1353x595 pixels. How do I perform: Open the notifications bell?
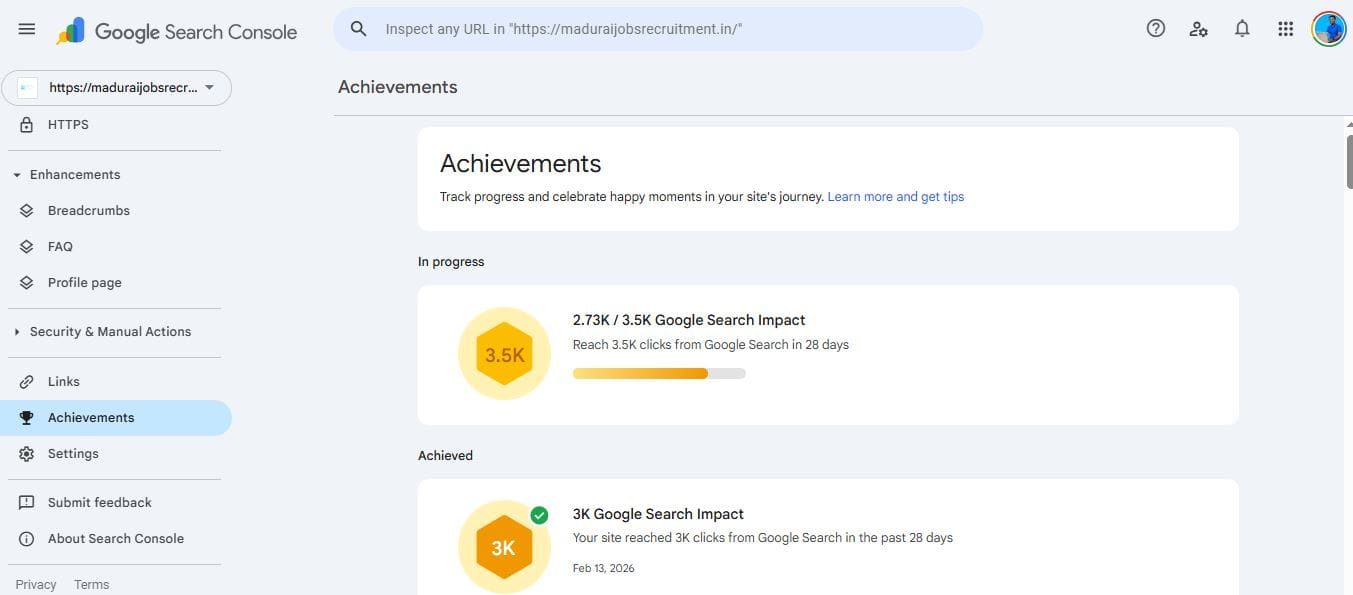(1242, 29)
